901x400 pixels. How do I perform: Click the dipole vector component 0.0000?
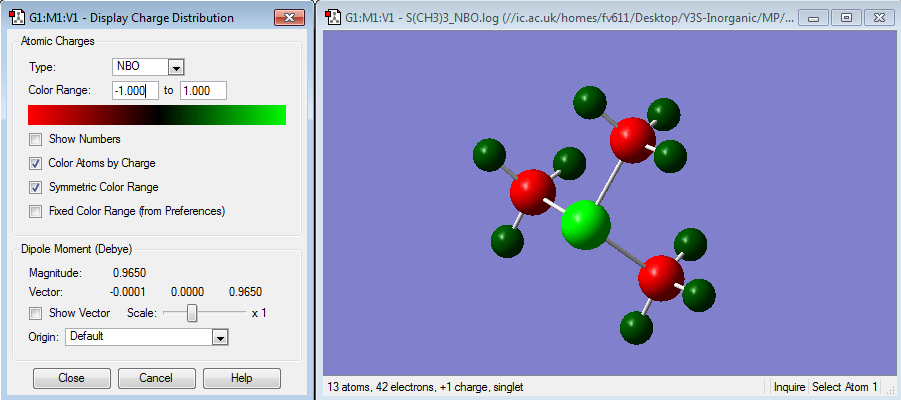coord(187,292)
